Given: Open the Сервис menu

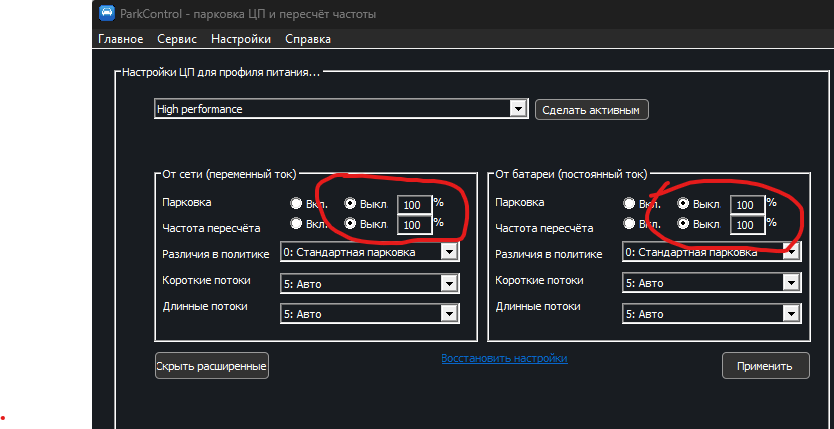Looking at the screenshot, I should (x=177, y=39).
